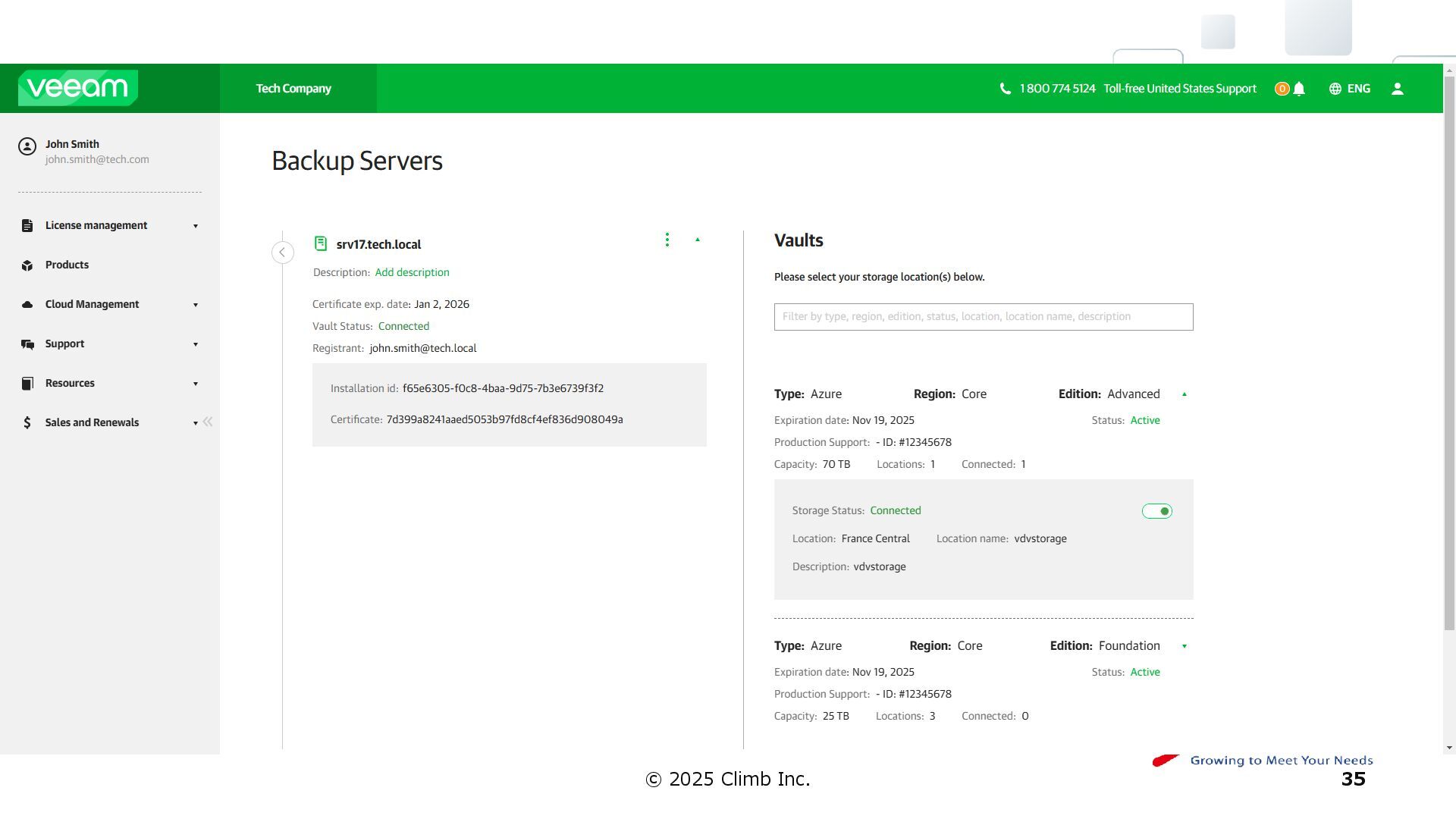Image resolution: width=1456 pixels, height=819 pixels.
Task: Select the Tech Company header tab
Action: (294, 89)
